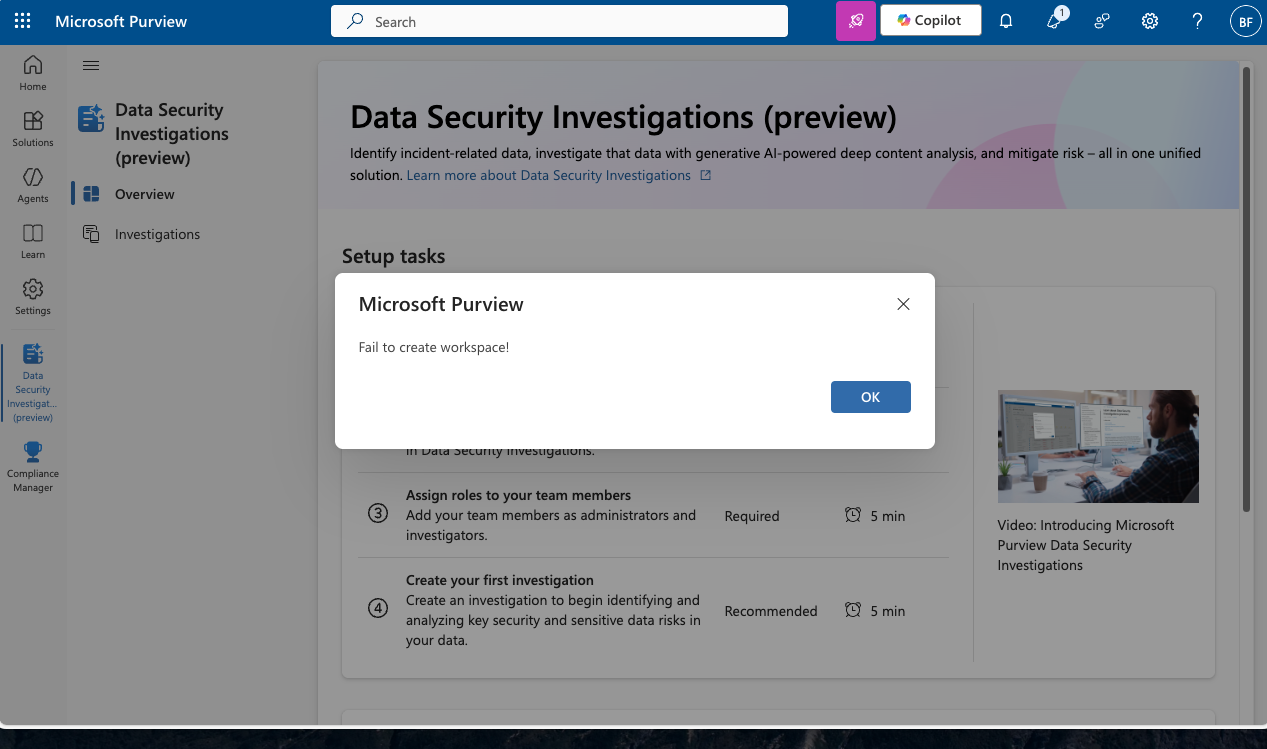Viewport: 1267px width, 749px height.
Task: Click the Data Security Investigations sidebar heading icon
Action: [x=91, y=119]
